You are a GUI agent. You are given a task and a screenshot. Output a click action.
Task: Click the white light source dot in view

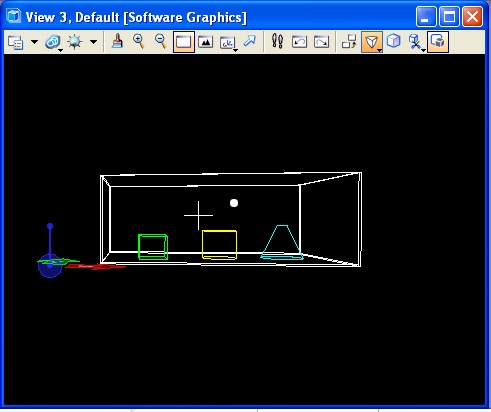[234, 203]
